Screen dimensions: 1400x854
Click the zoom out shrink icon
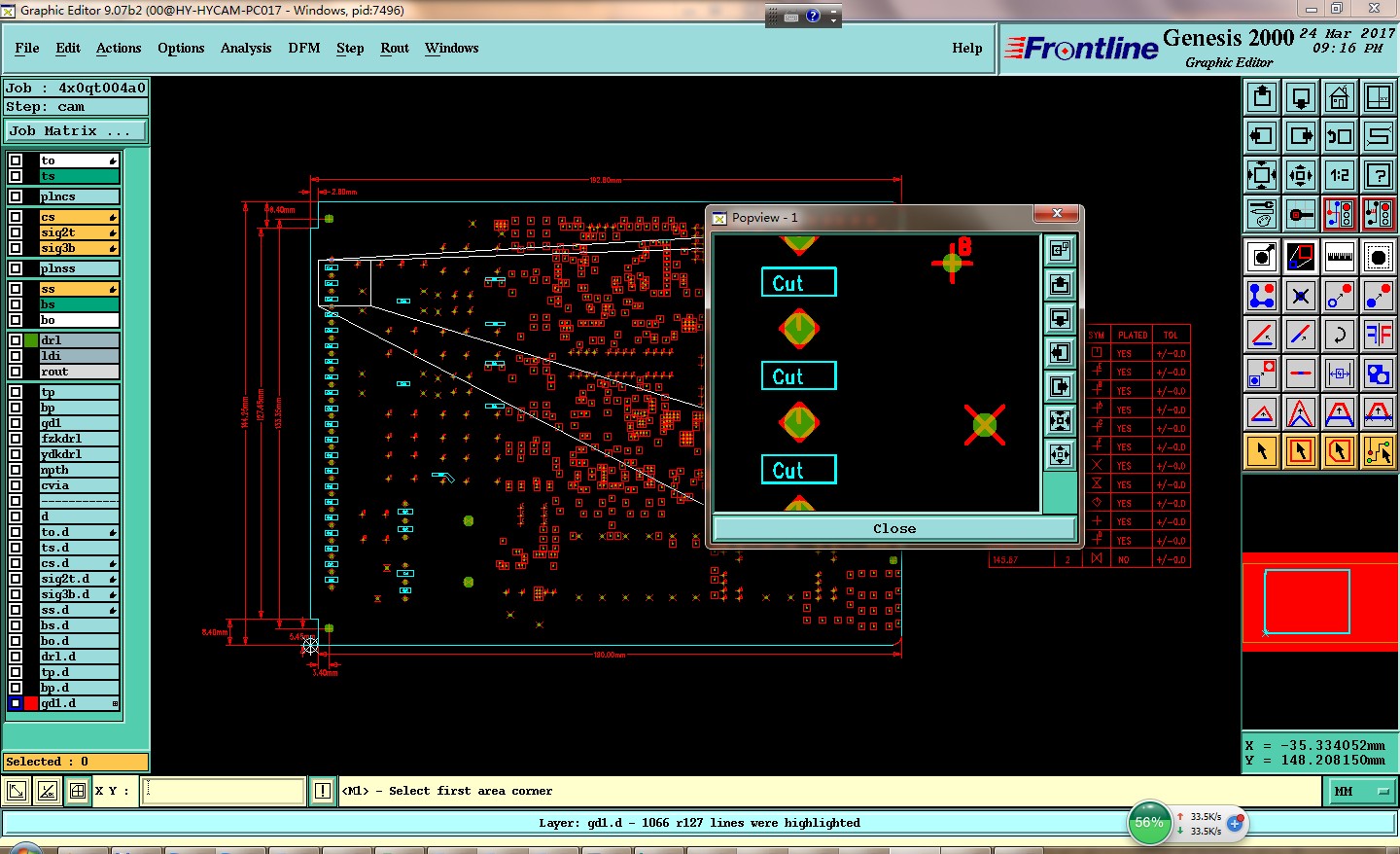coord(1301,175)
